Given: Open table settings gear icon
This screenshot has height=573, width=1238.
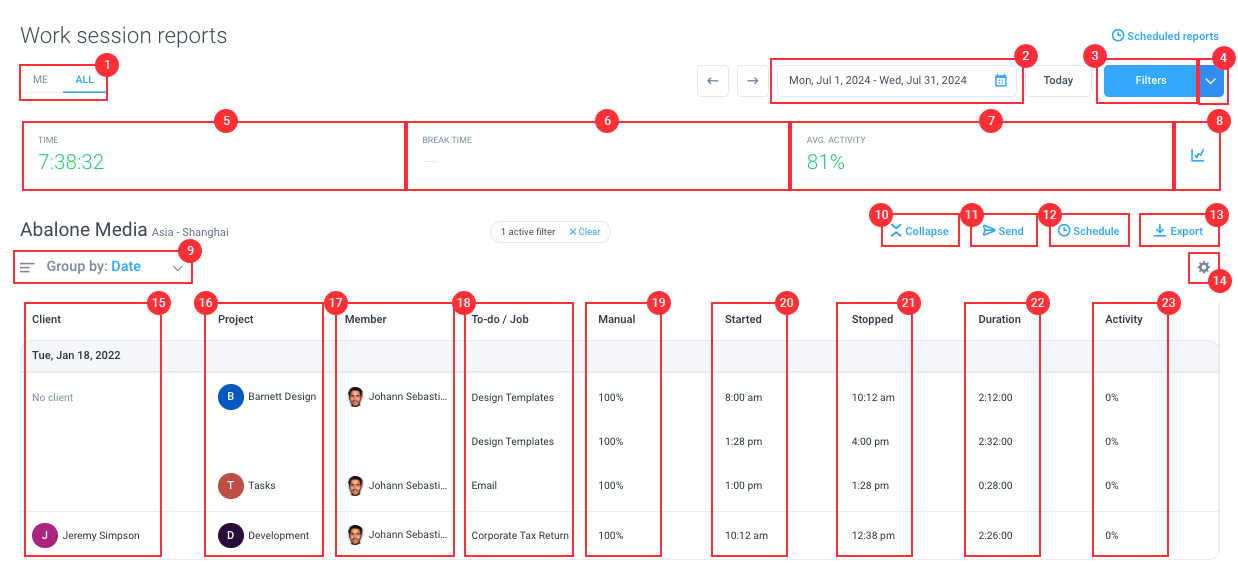Looking at the screenshot, I should coord(1204,267).
